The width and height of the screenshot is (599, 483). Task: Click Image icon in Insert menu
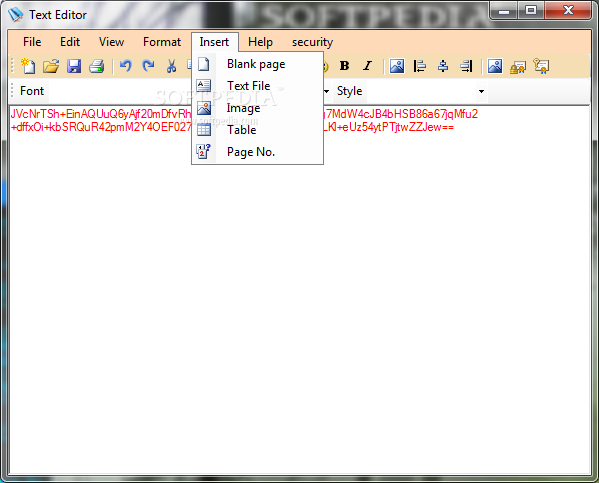(x=204, y=108)
